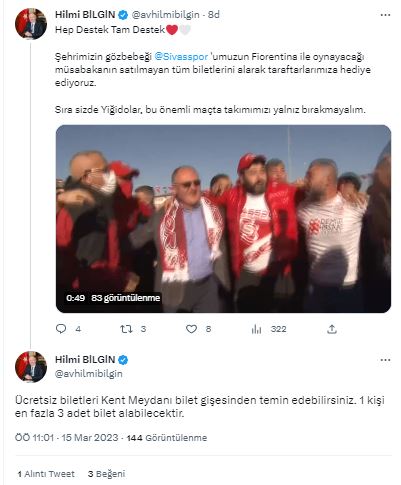Like the tweet using heart icon
Screen dimensions: 401x485
[191, 329]
